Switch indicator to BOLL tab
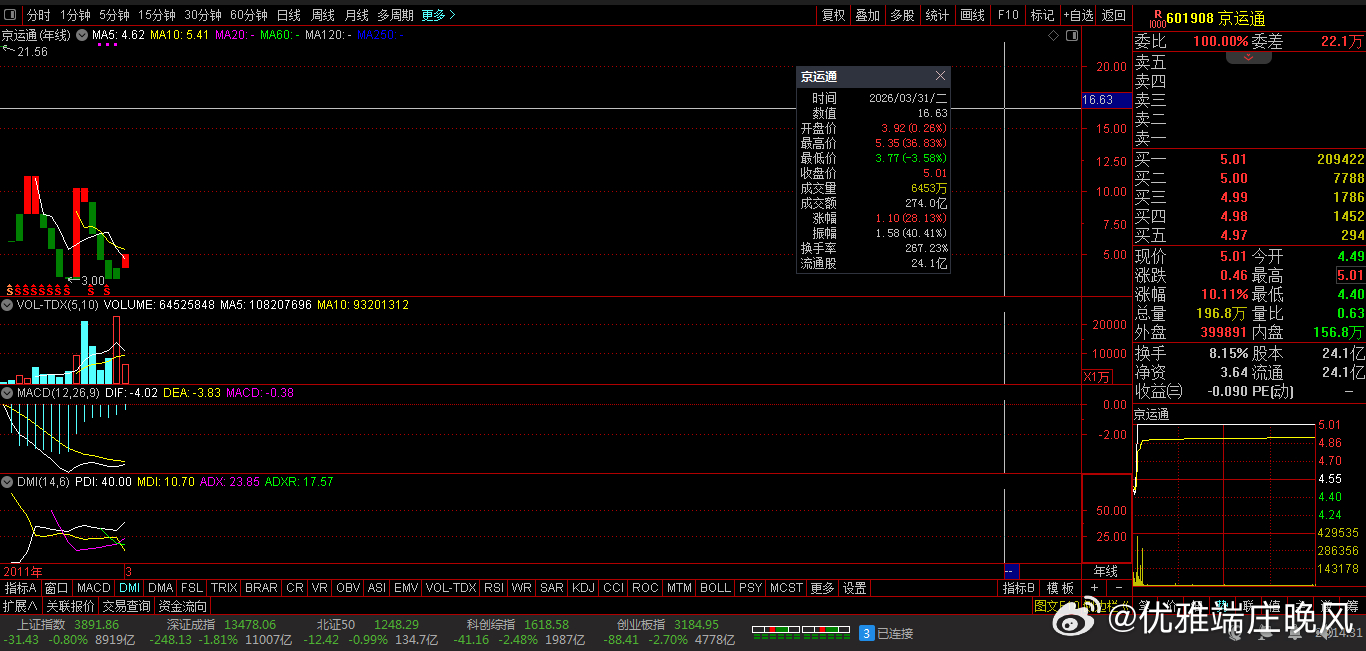Image resolution: width=1366 pixels, height=651 pixels. 716,588
